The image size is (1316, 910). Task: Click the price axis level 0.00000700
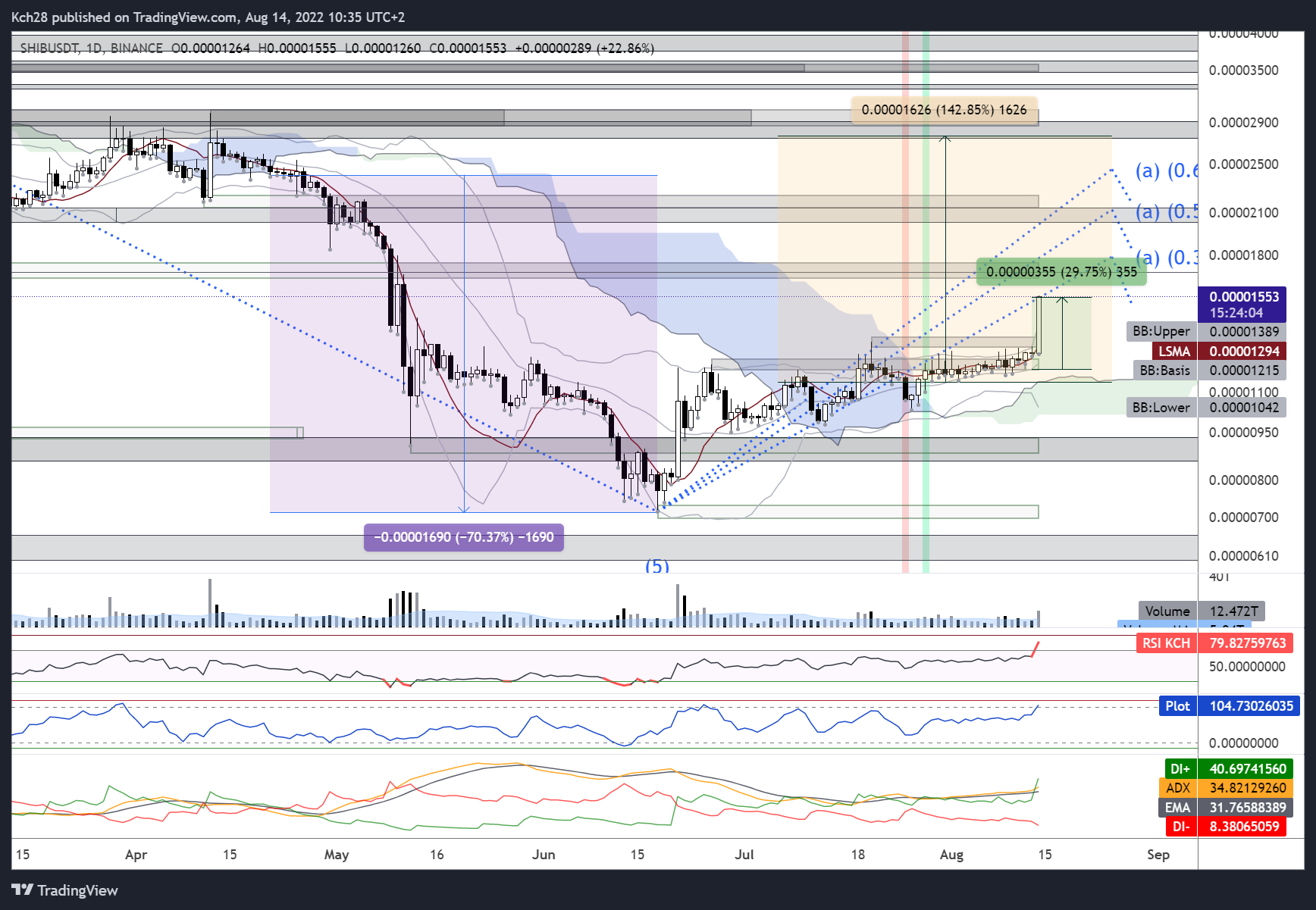(1243, 518)
